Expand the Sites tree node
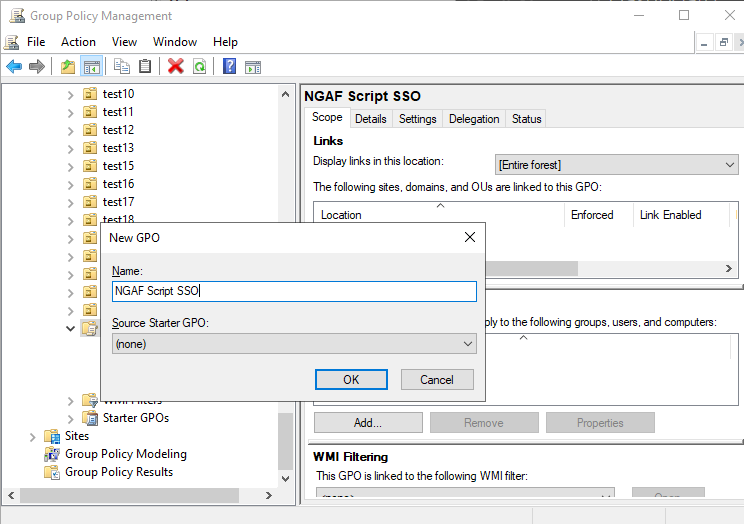The image size is (744, 524). click(x=33, y=436)
